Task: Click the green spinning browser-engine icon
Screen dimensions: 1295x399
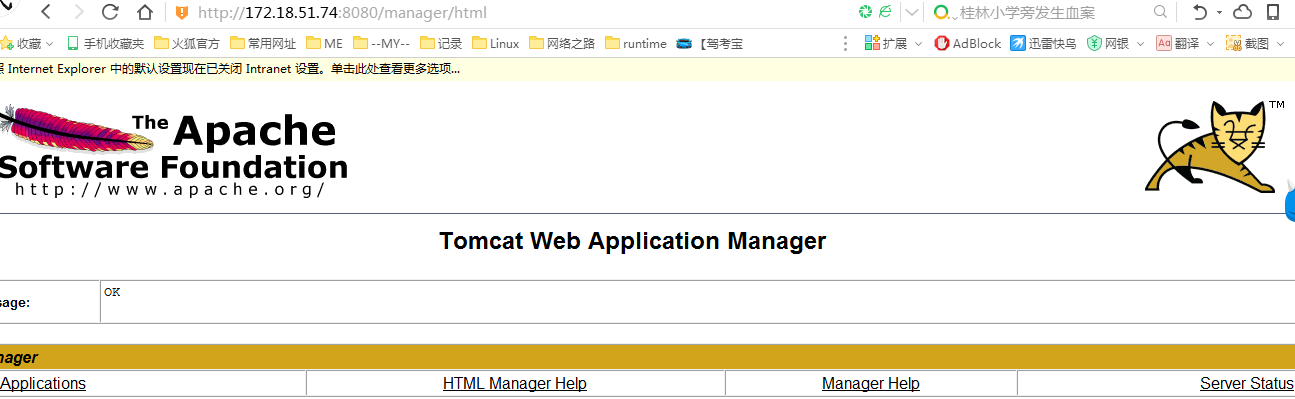Action: 865,12
